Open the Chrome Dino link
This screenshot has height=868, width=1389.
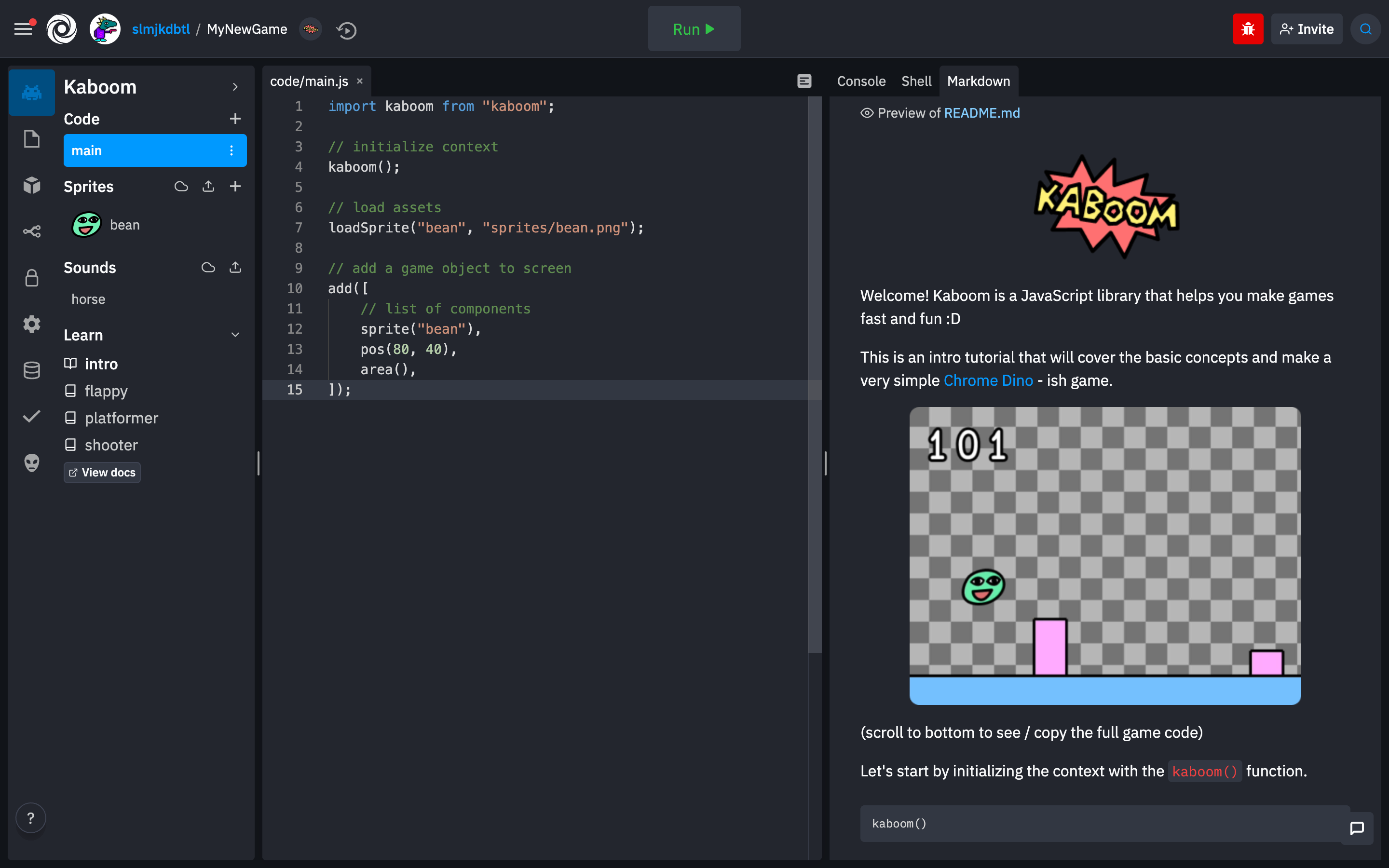pyautogui.click(x=988, y=380)
